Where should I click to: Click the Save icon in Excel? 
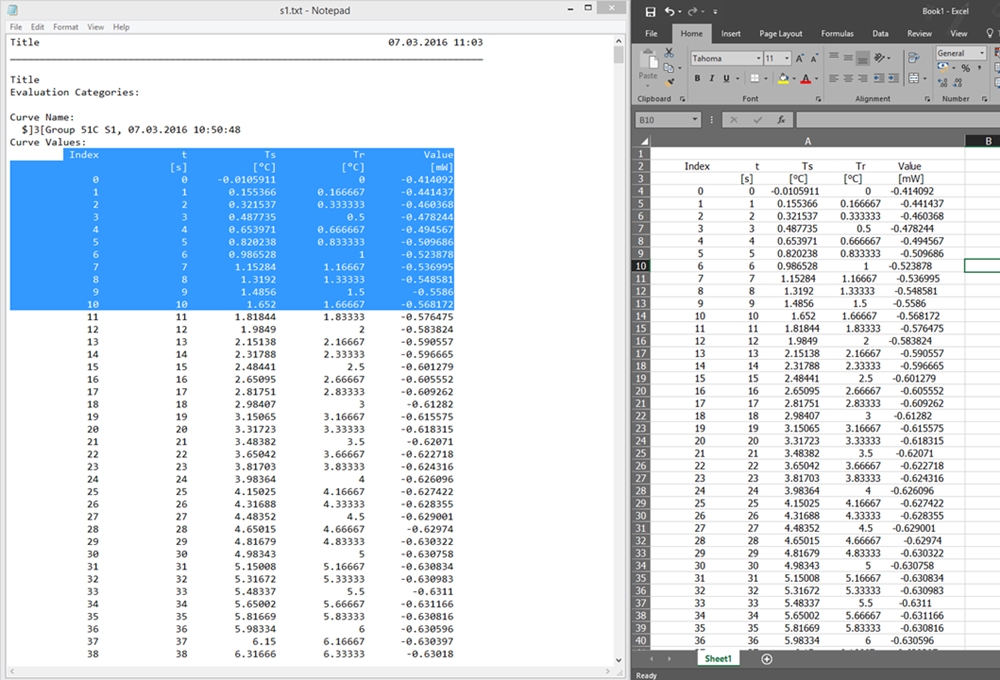pos(651,11)
